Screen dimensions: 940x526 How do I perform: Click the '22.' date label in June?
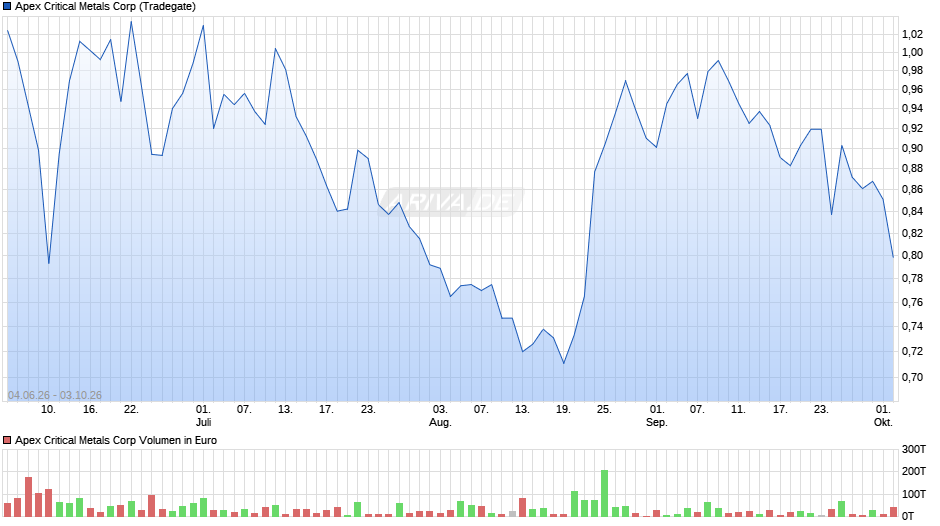(131, 409)
